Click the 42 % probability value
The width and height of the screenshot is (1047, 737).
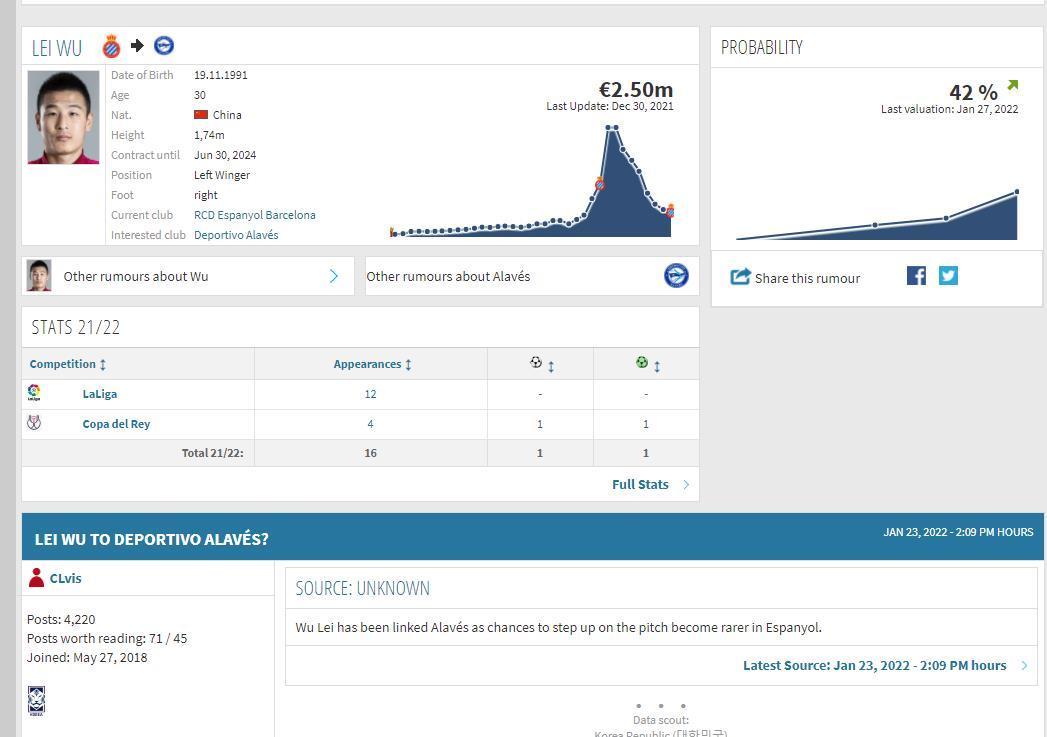point(974,91)
